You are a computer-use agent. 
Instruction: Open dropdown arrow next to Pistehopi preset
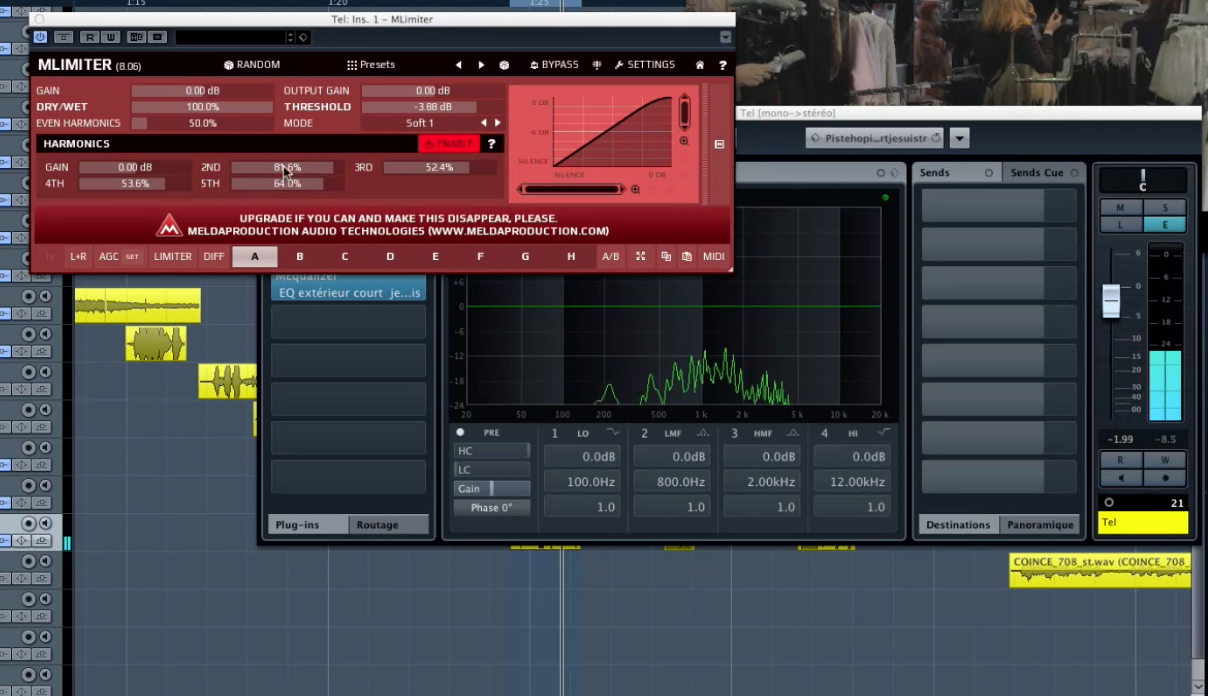coord(959,138)
